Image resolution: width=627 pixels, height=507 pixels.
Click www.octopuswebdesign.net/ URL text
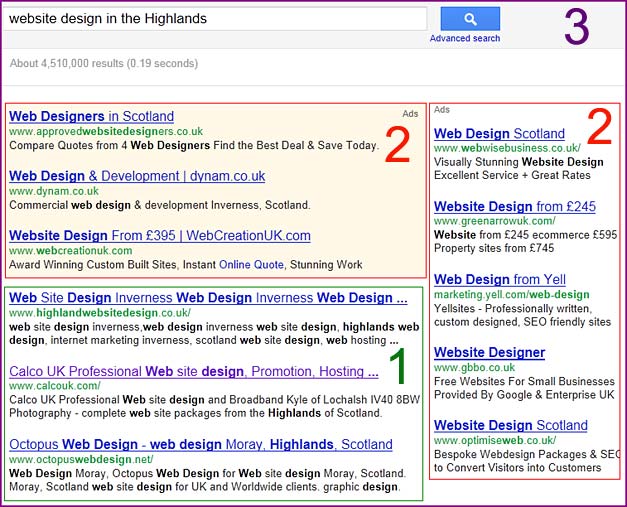click(81, 459)
